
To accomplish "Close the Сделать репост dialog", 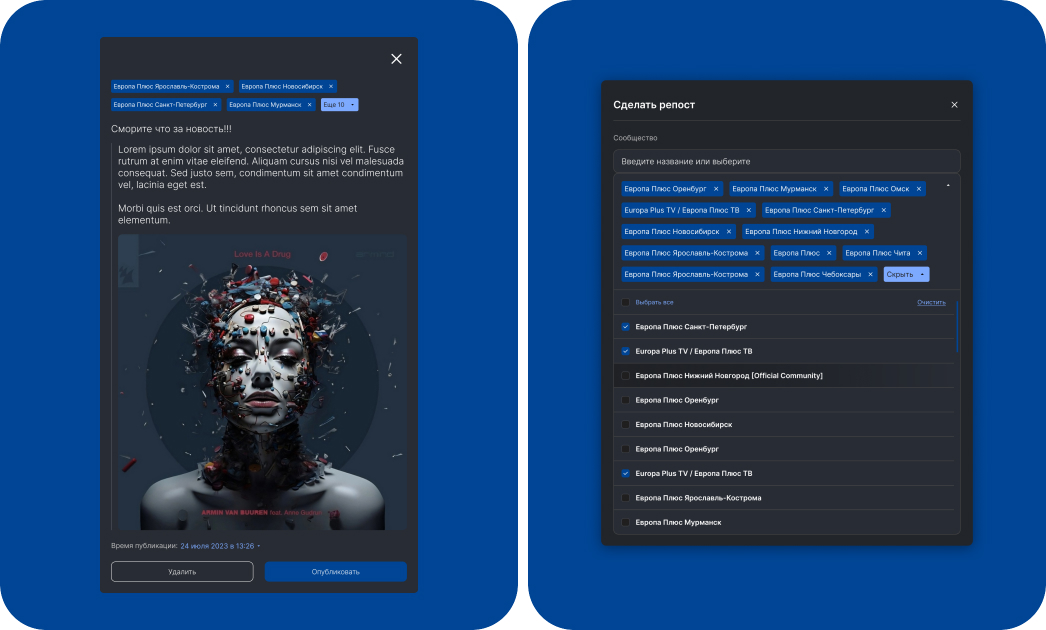I will [x=954, y=105].
